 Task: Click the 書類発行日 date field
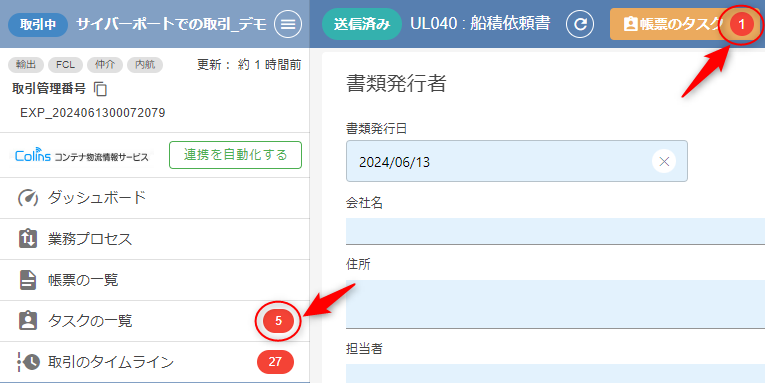517,161
